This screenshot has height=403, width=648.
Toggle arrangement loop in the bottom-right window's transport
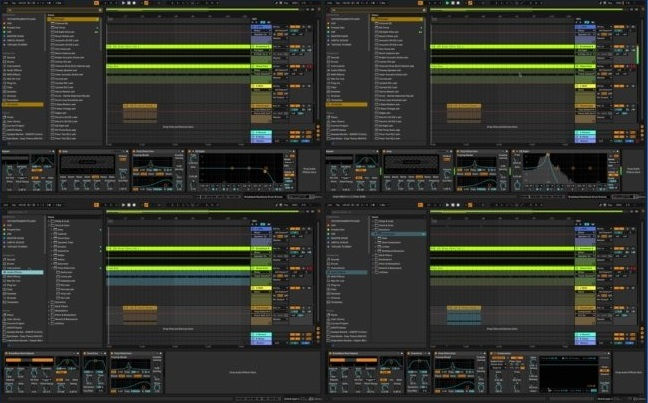470,207
